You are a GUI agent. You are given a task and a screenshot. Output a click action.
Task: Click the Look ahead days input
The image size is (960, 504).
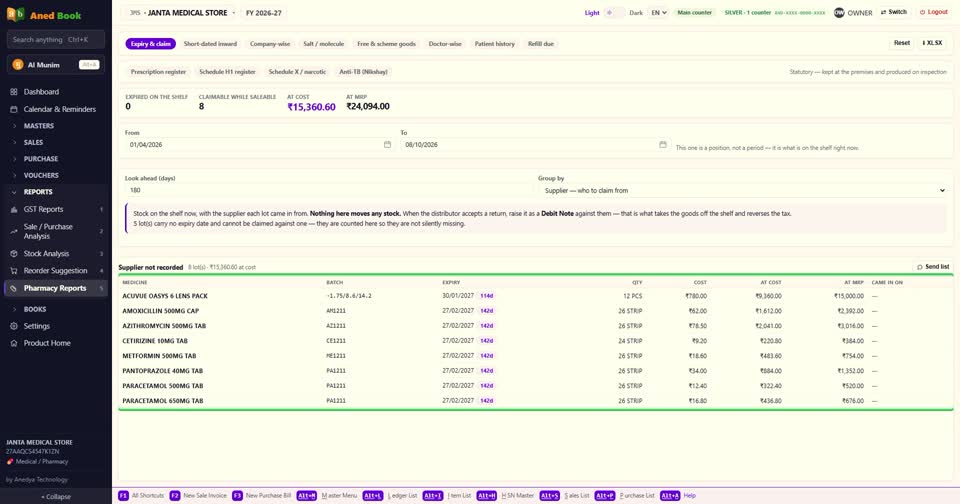pyautogui.click(x=329, y=190)
